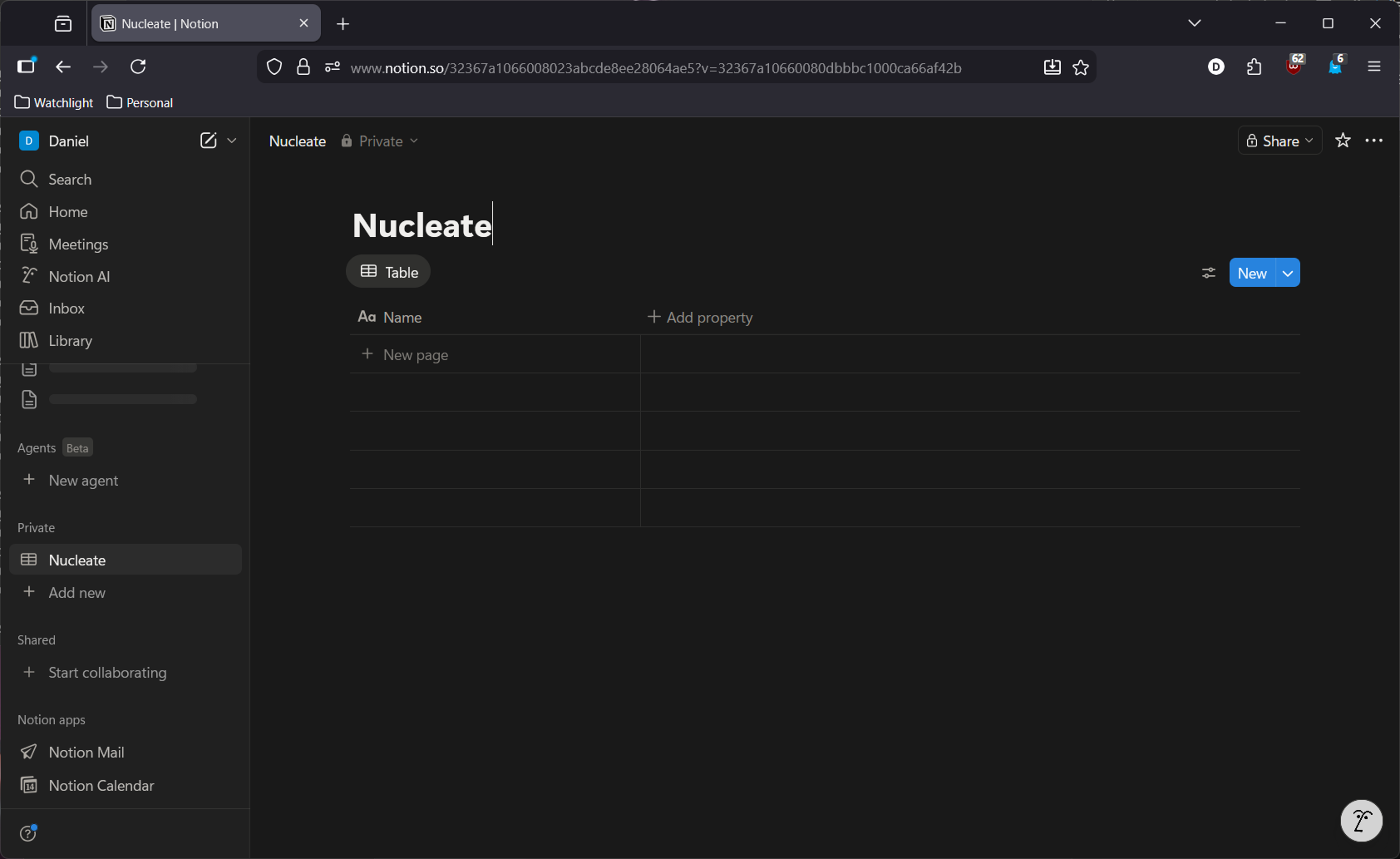
Task: Open the Meetings section in the sidebar
Action: coord(78,244)
